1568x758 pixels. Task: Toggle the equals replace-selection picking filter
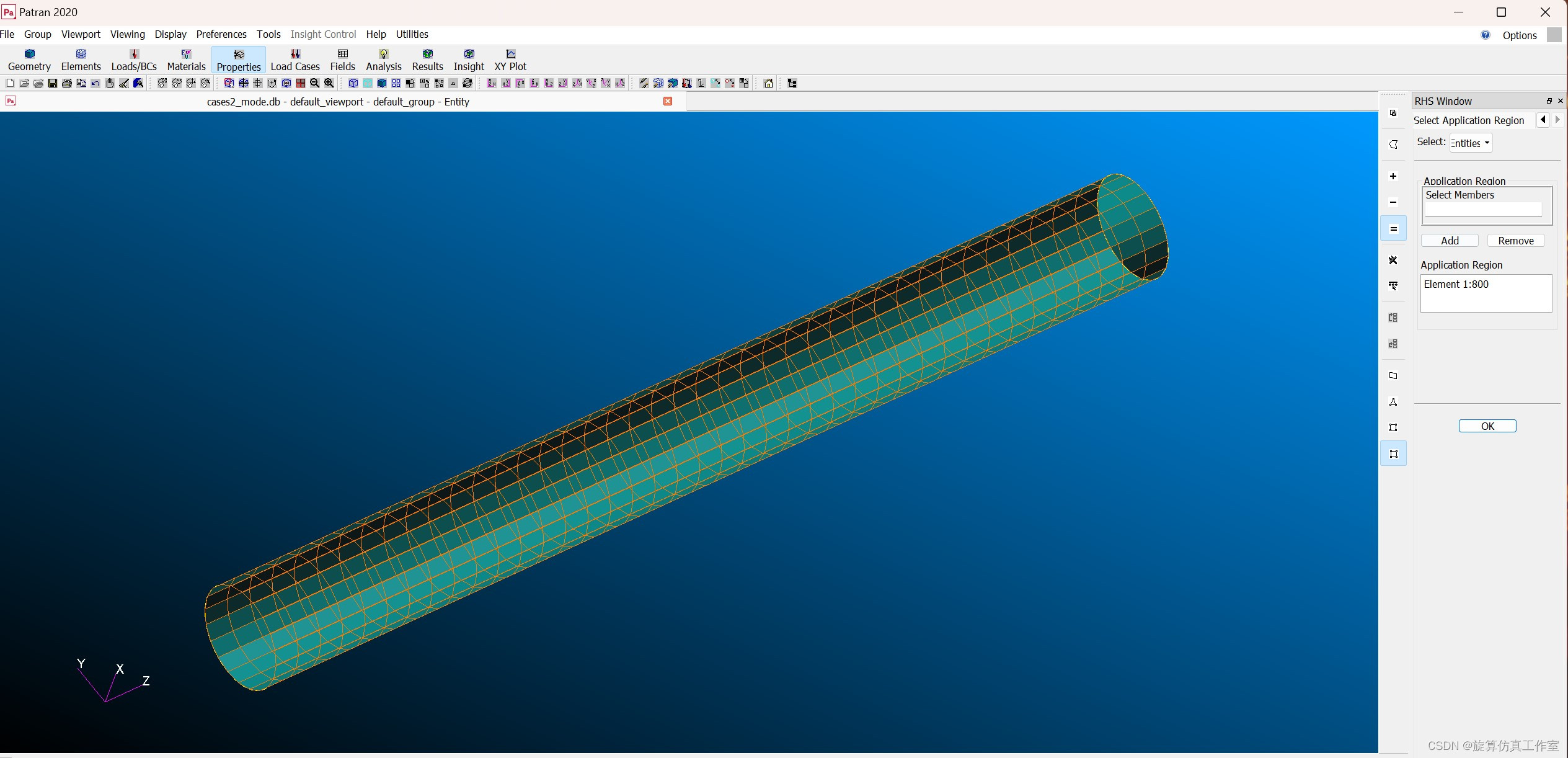[x=1393, y=229]
